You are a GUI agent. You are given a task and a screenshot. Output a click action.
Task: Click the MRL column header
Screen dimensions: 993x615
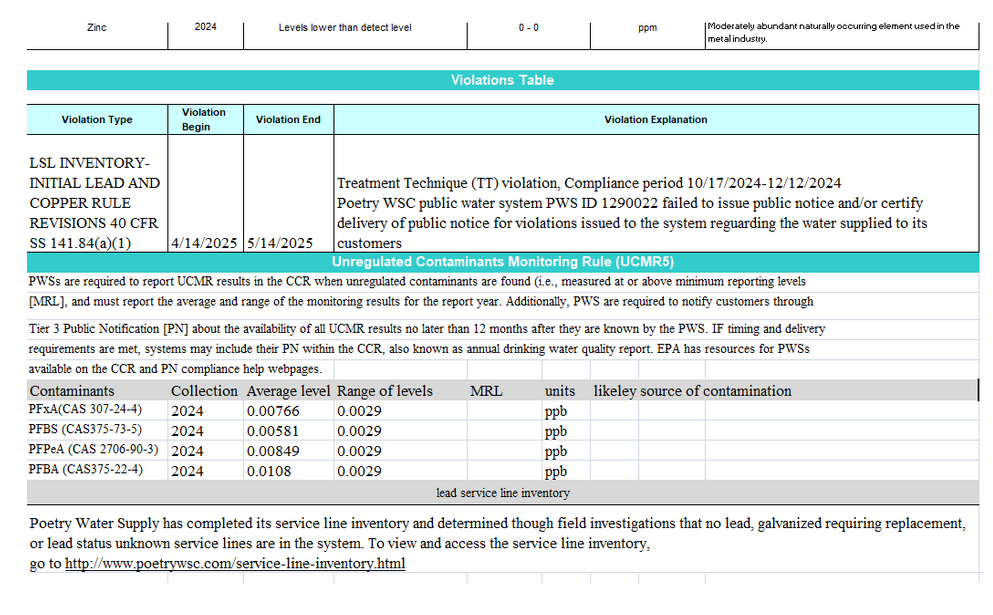[486, 391]
